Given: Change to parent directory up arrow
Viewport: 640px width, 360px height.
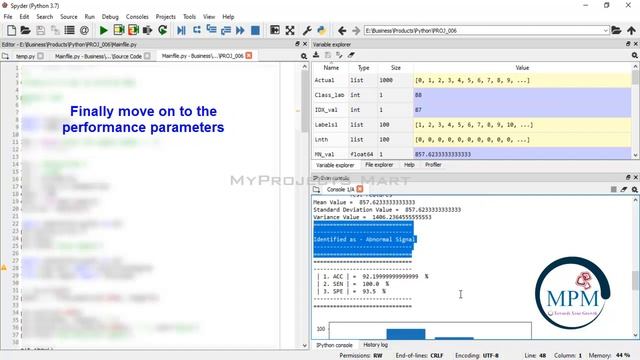Looking at the screenshot, I should [631, 30].
